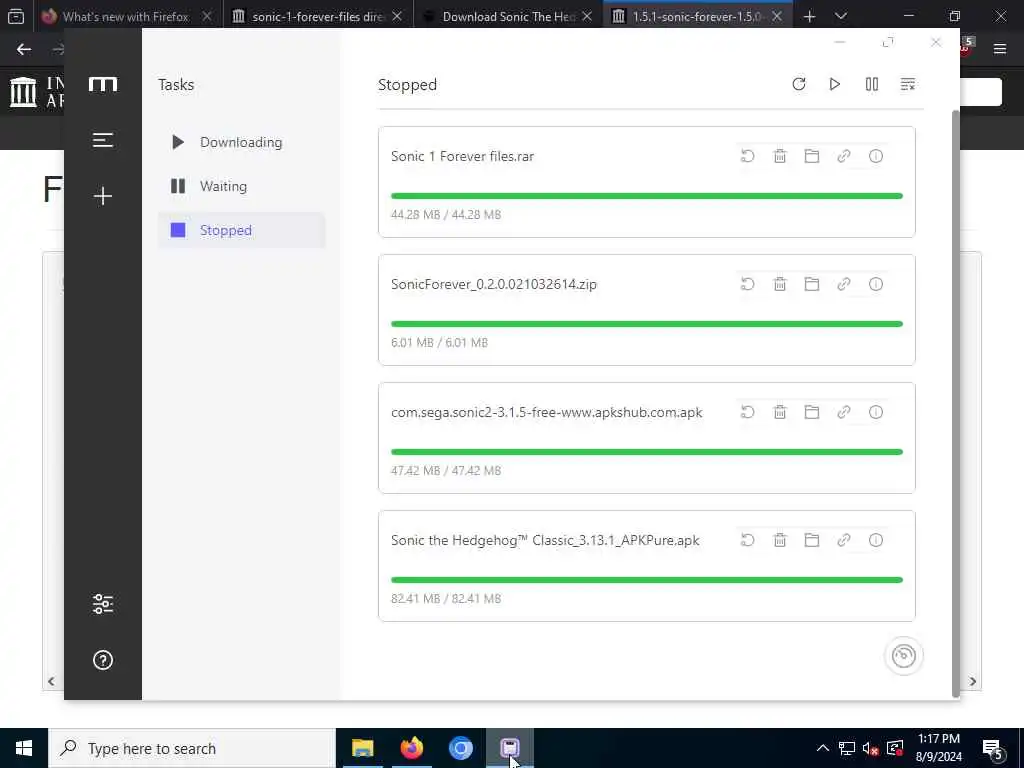Click the Motrix task list vertical scrollbar
The height and width of the screenshot is (768, 1024).
[955, 403]
